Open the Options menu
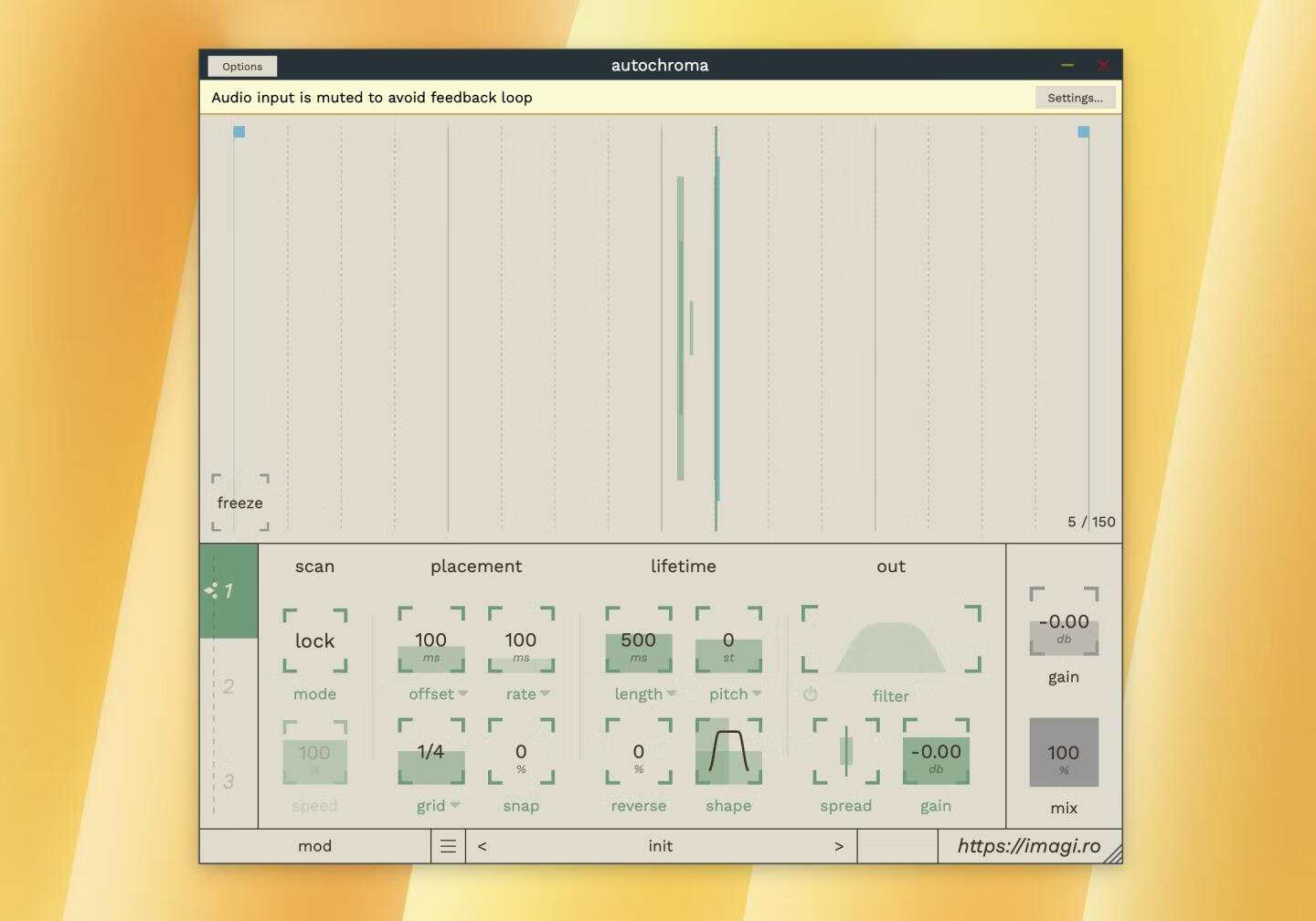 pos(241,65)
